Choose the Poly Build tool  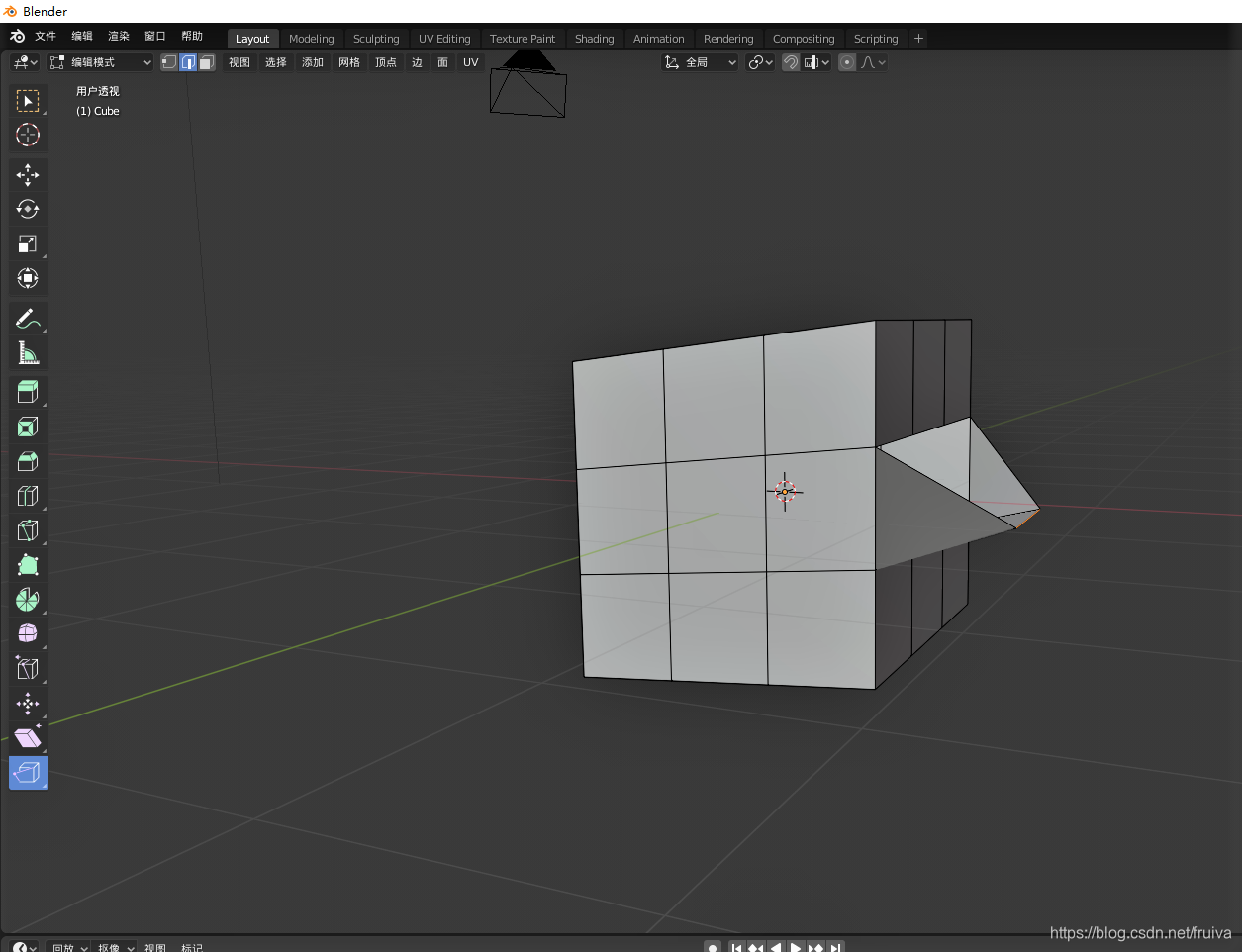[28, 565]
